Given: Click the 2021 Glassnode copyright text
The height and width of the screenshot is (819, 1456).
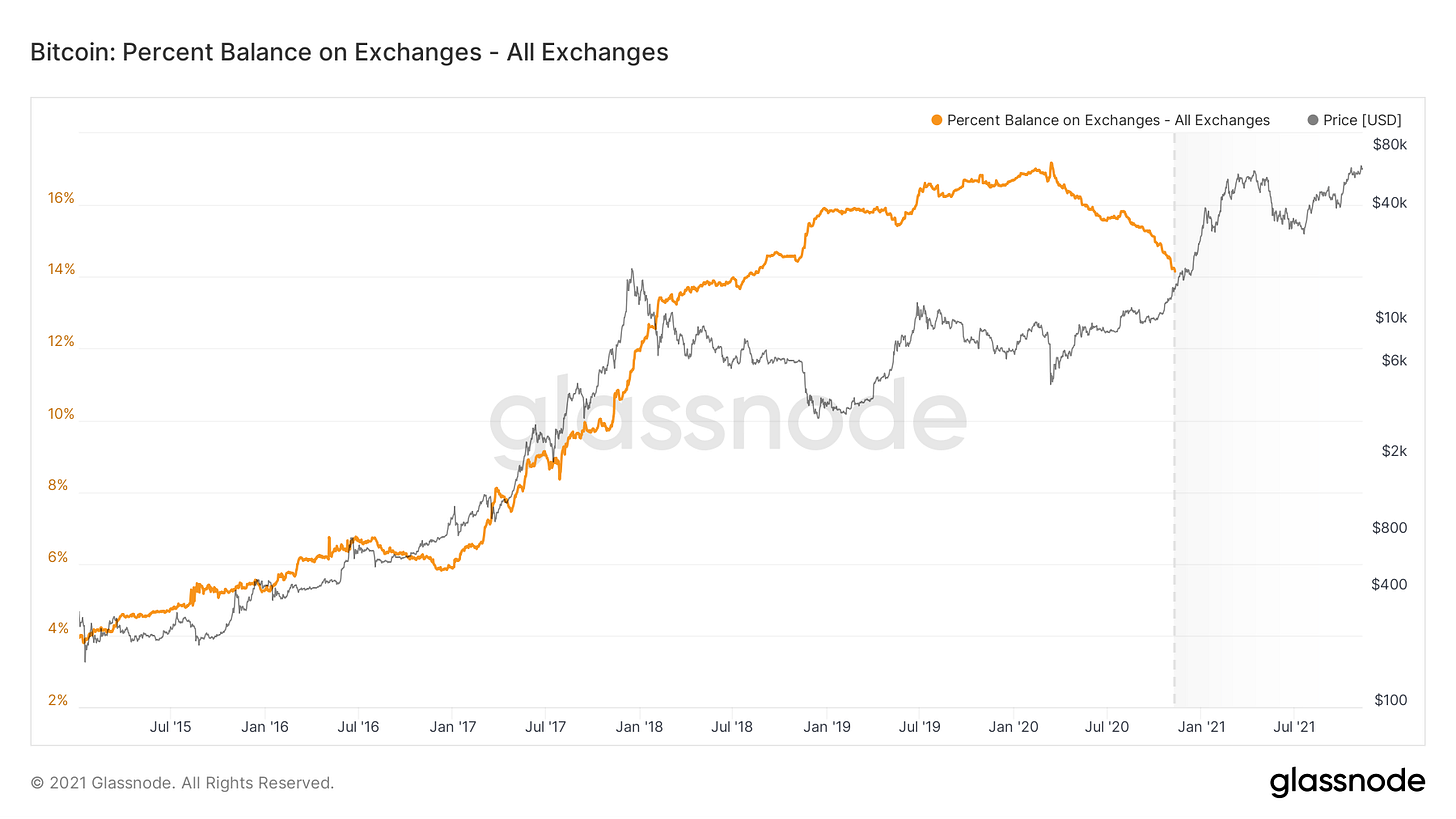Looking at the screenshot, I should [x=182, y=783].
